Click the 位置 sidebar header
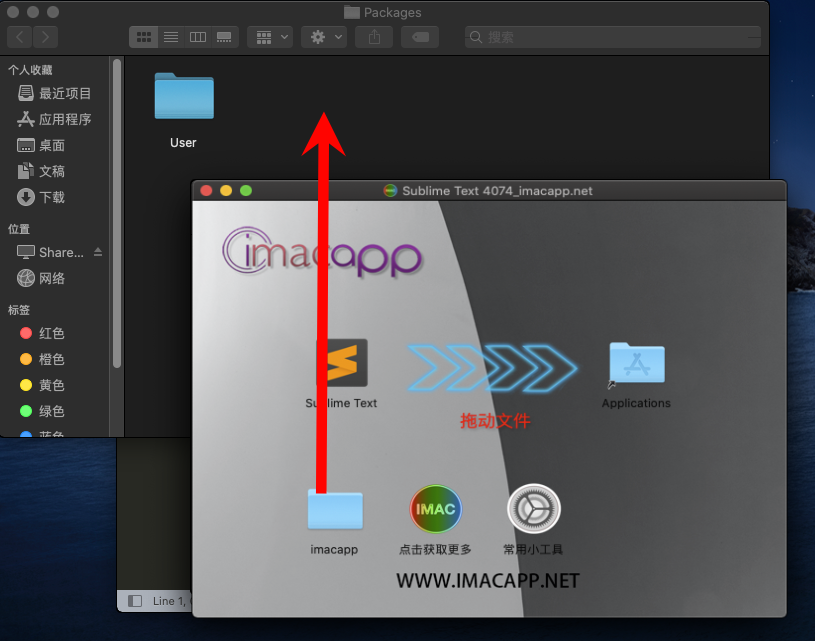815x641 pixels. pyautogui.click(x=19, y=229)
